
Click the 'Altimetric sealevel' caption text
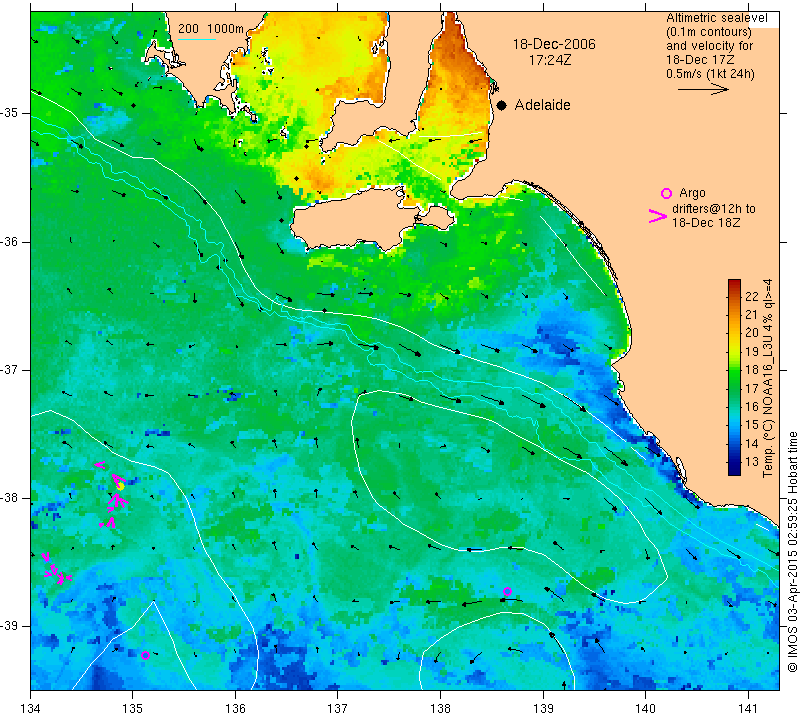click(716, 18)
